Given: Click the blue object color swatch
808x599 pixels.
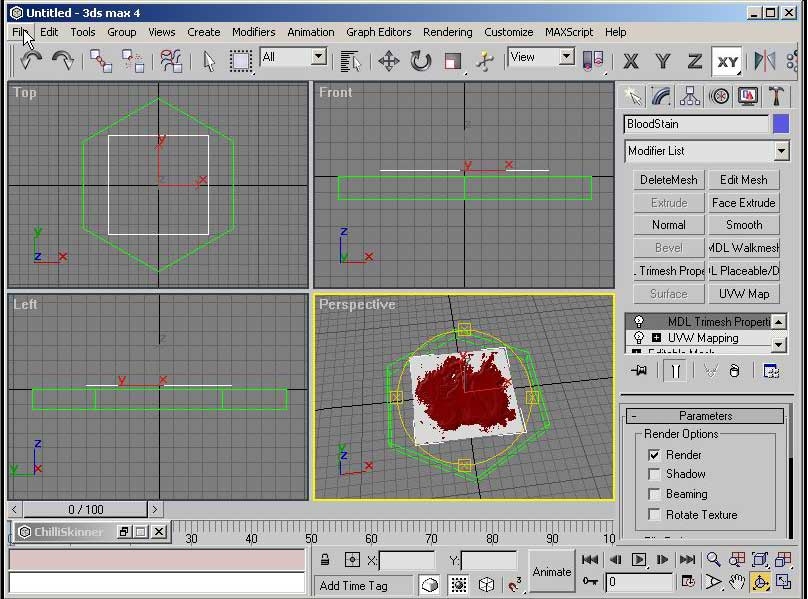Looking at the screenshot, I should click(780, 124).
